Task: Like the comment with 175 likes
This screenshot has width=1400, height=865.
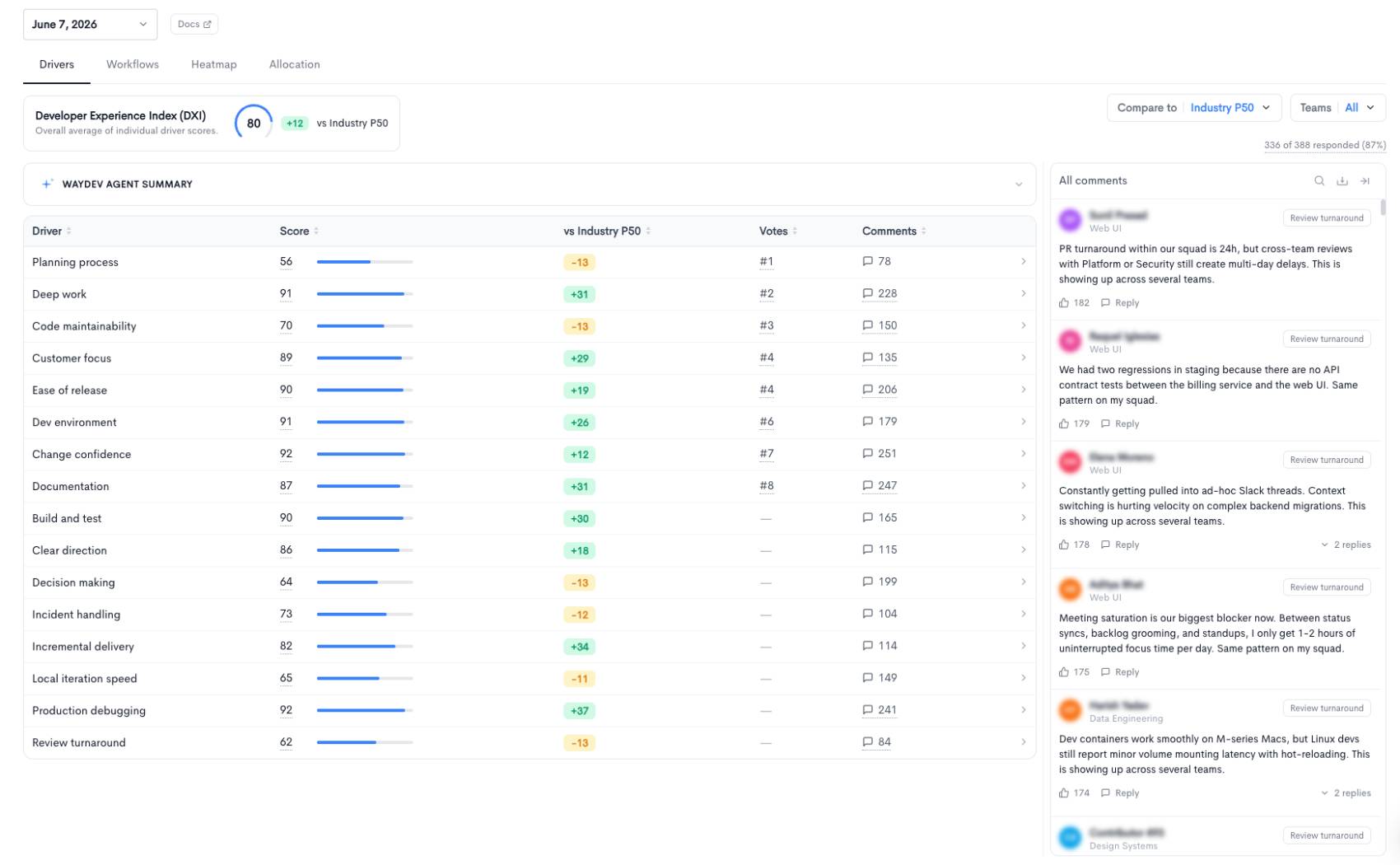Action: pos(1064,672)
